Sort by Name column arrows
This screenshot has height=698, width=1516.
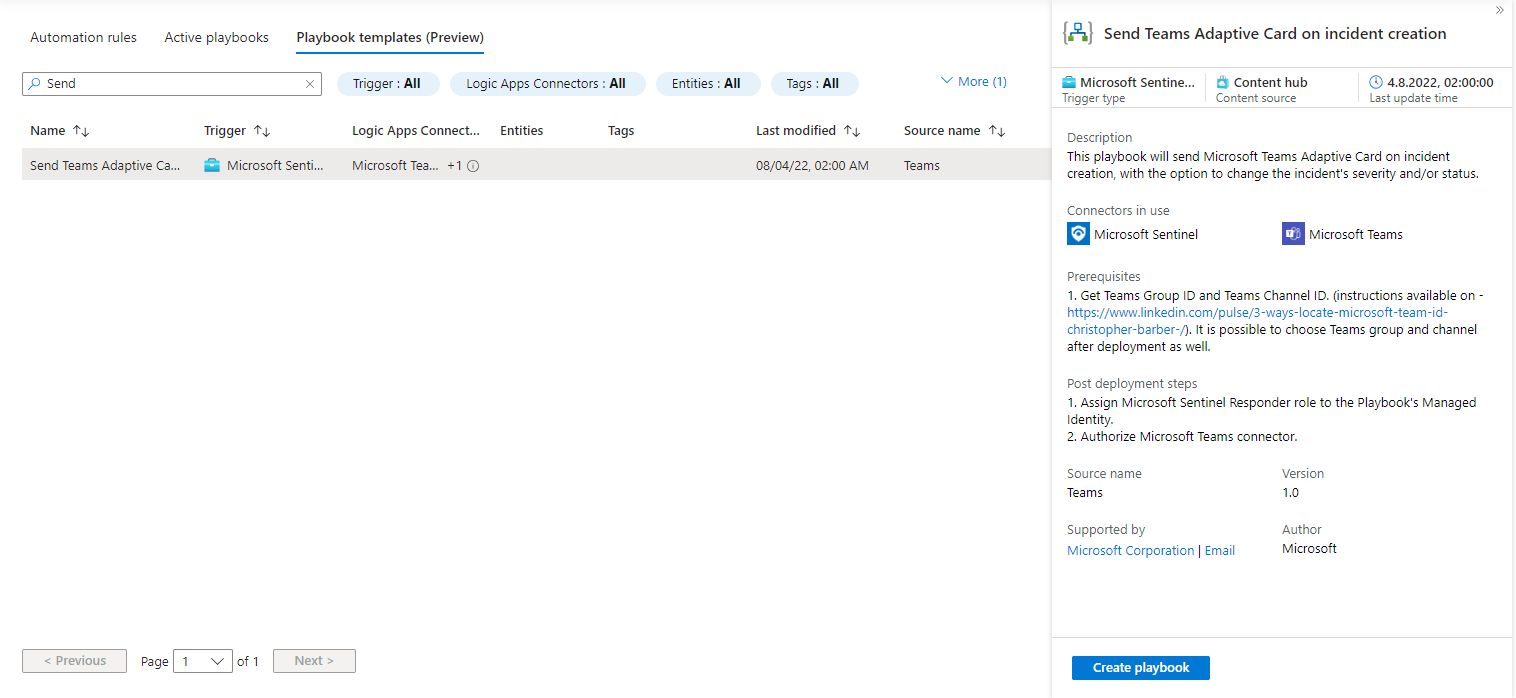click(82, 131)
